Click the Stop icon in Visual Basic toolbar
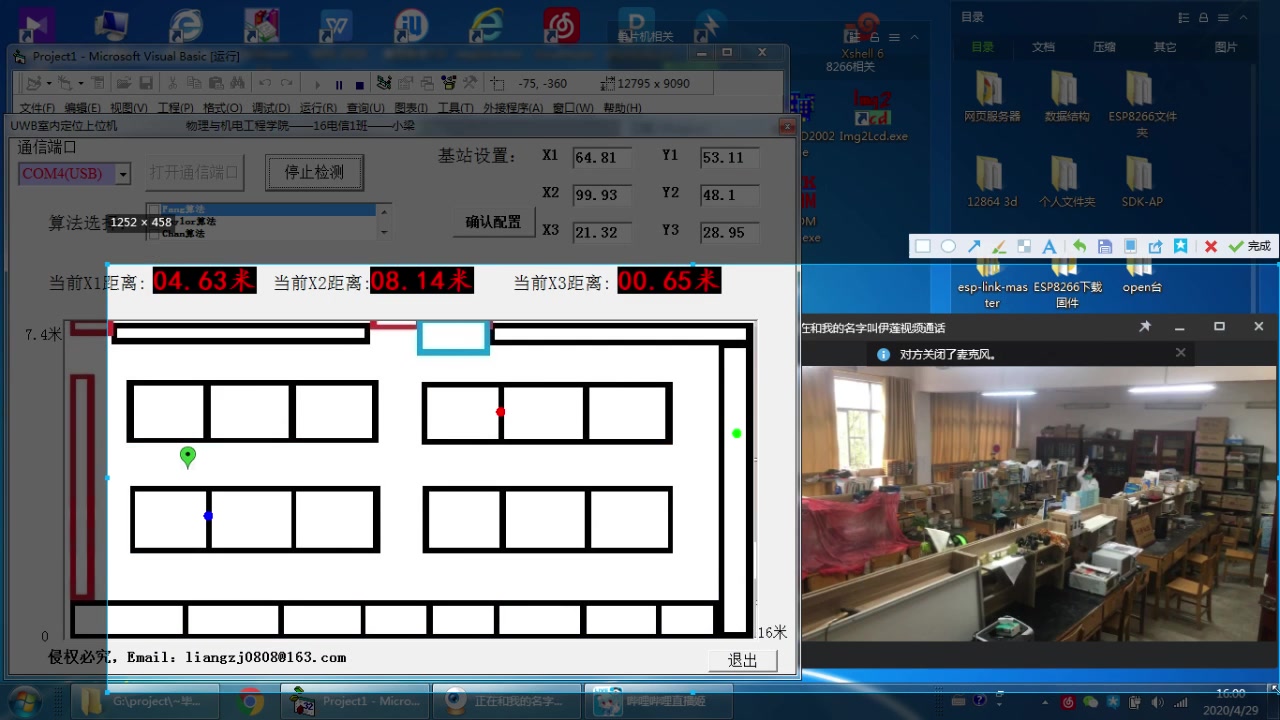The image size is (1280, 720). (359, 83)
